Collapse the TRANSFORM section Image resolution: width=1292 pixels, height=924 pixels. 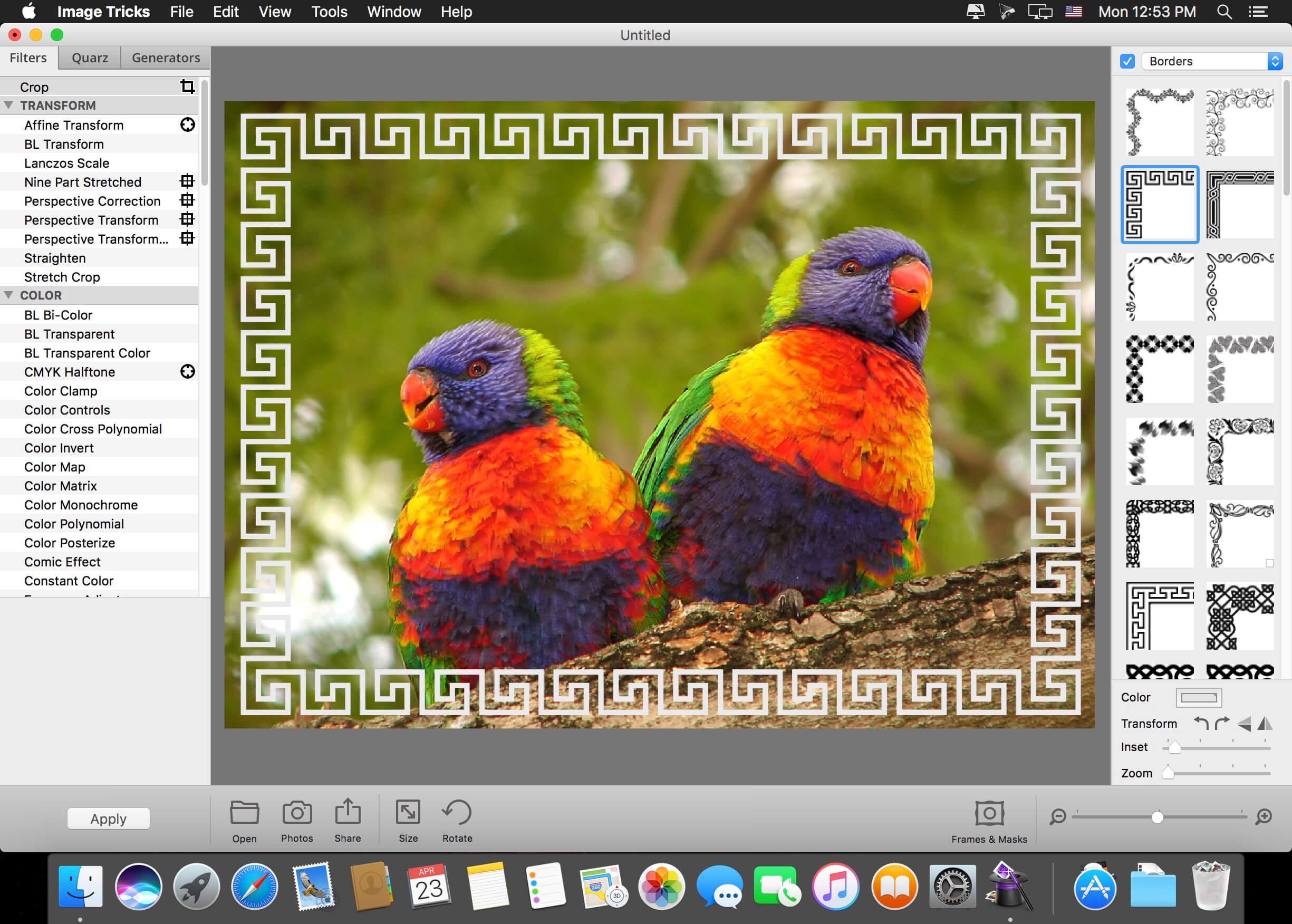(x=8, y=105)
